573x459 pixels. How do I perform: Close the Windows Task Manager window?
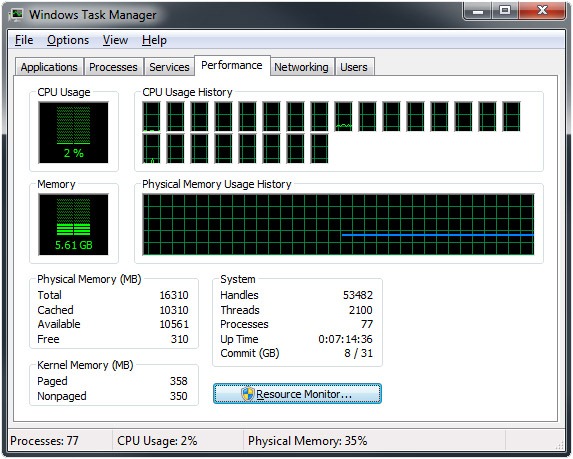click(x=542, y=11)
